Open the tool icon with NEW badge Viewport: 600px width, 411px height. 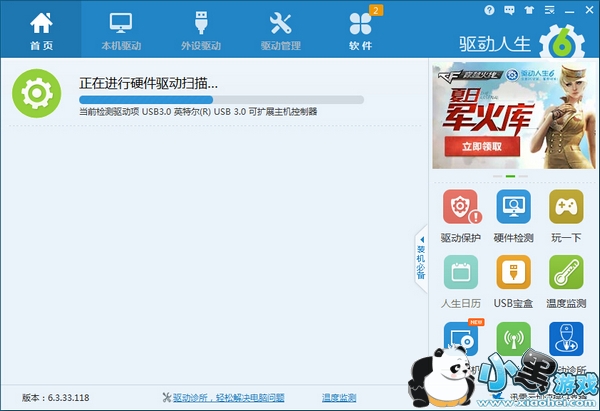point(462,338)
